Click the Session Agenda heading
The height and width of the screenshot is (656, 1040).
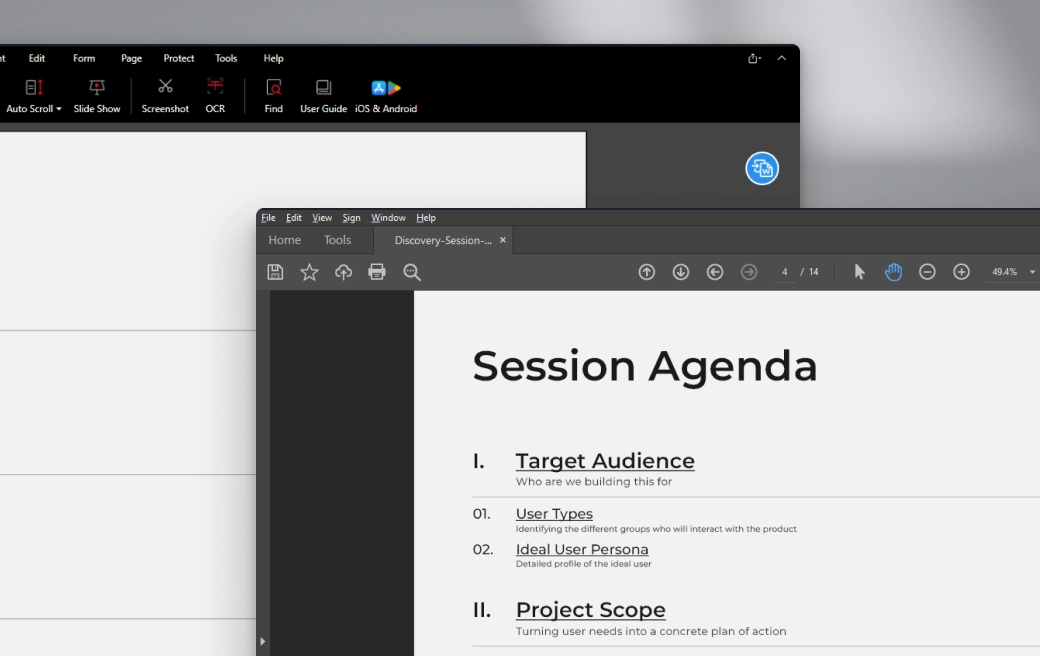click(645, 366)
